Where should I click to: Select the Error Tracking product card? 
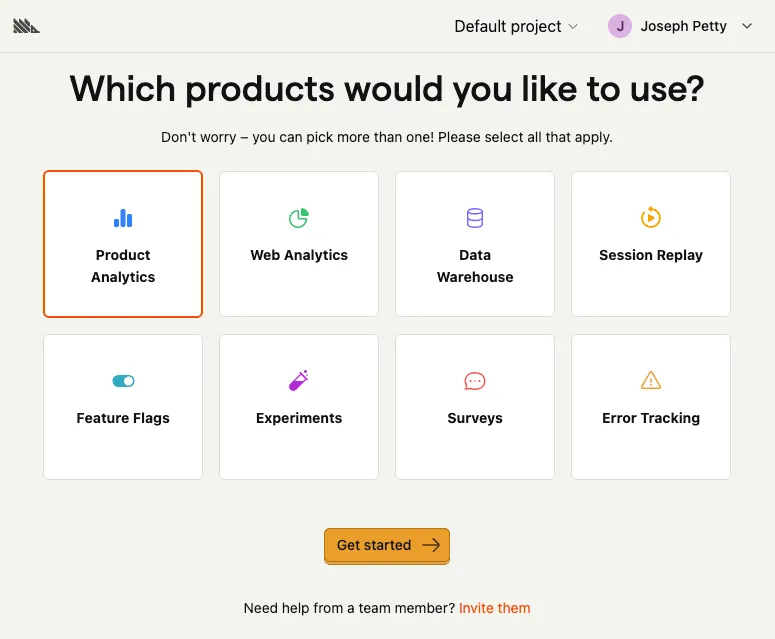click(651, 407)
